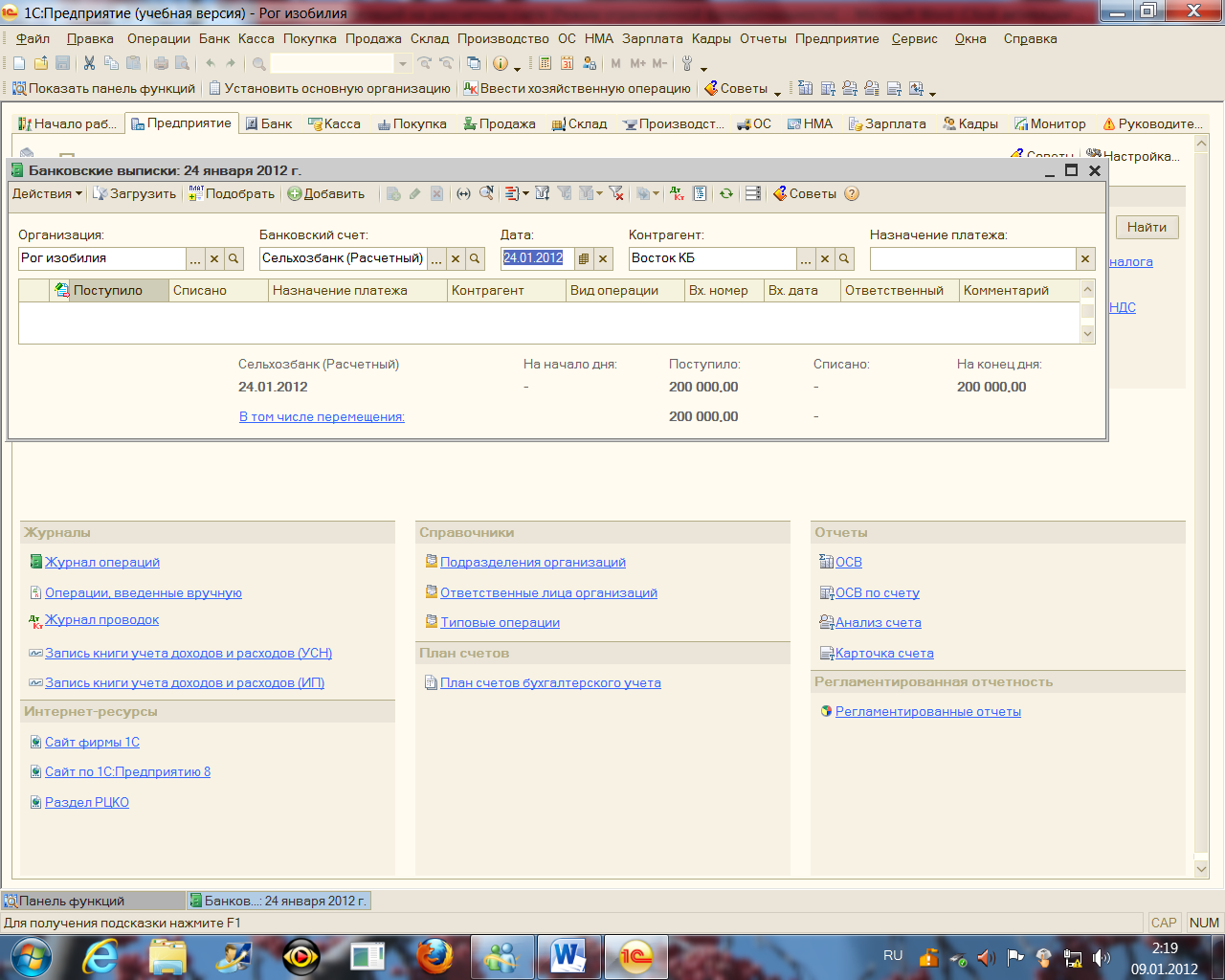Clear the Назначение платежа field
The height and width of the screenshot is (980, 1225).
point(1085,258)
